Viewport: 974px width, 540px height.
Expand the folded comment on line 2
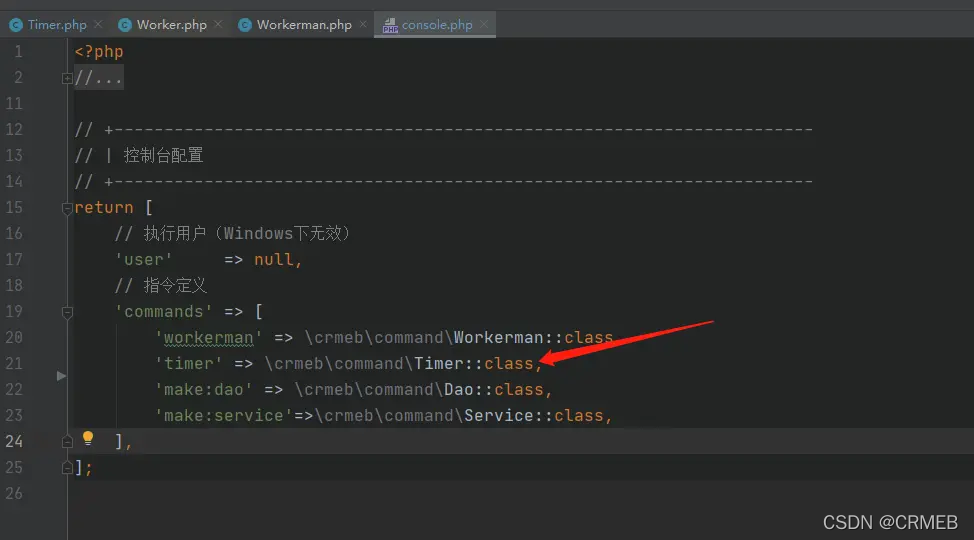tap(67, 78)
